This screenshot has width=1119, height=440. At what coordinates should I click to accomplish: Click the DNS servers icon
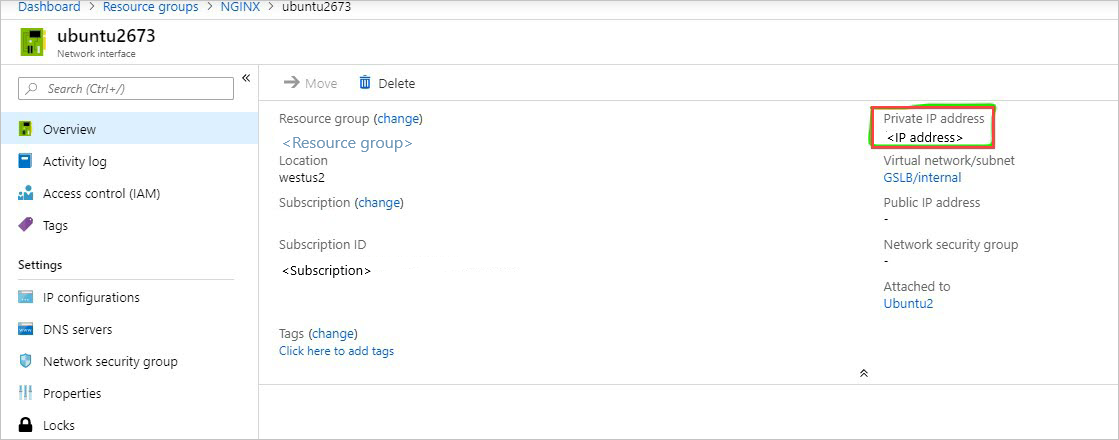(x=26, y=329)
